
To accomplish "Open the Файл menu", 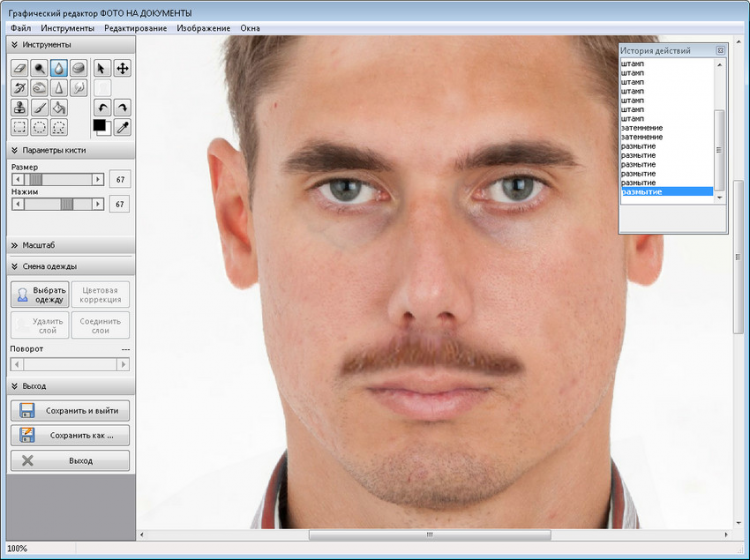I will tap(21, 28).
